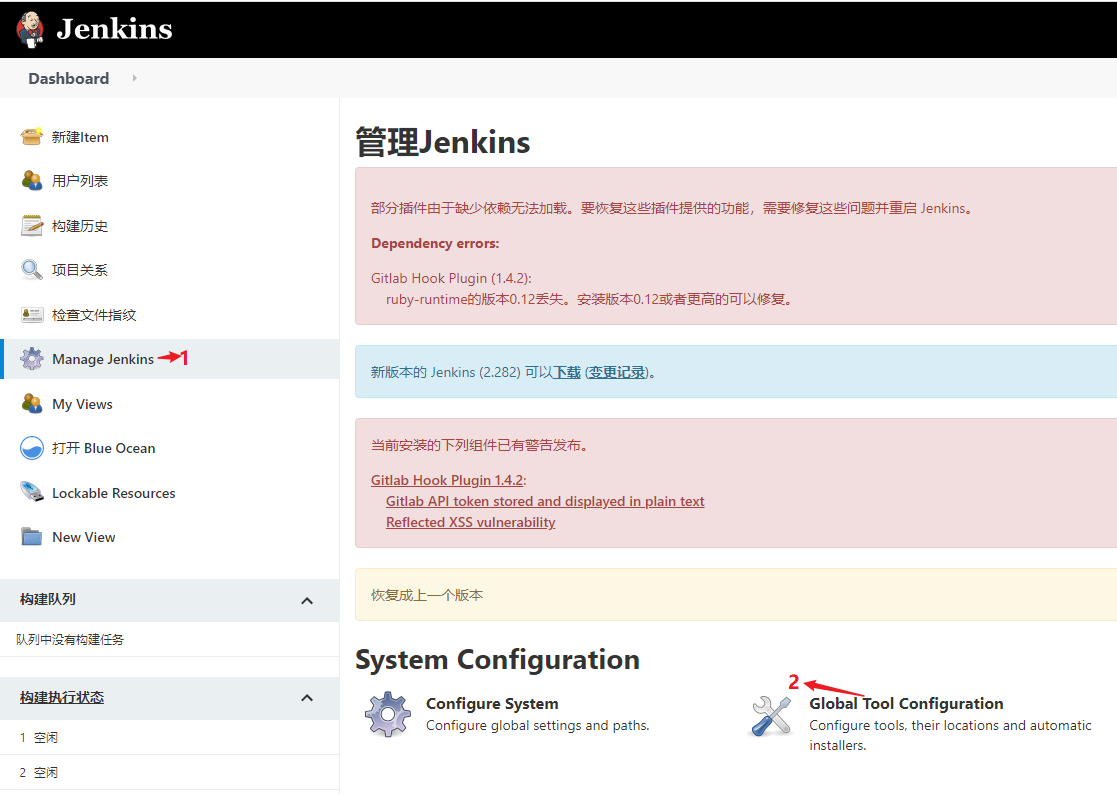Click the System Configuration section heading

(x=497, y=659)
